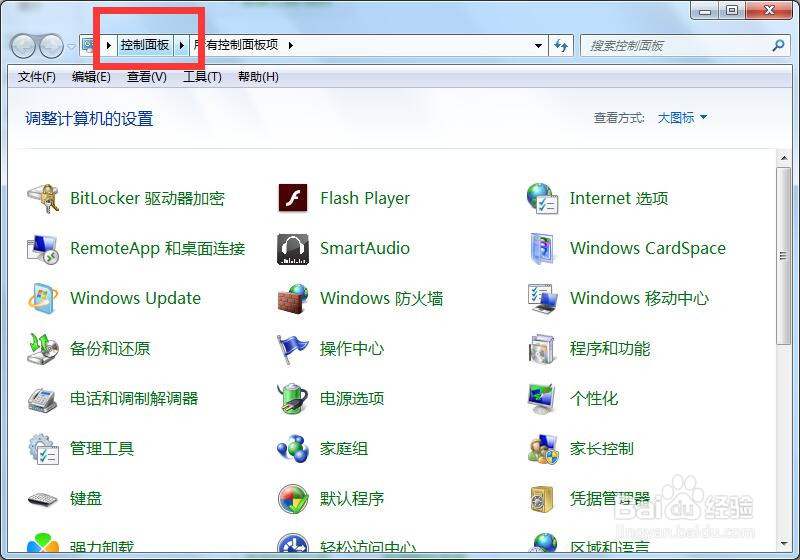
Task: Open the 键盘 keyboard icon
Action: (43, 499)
